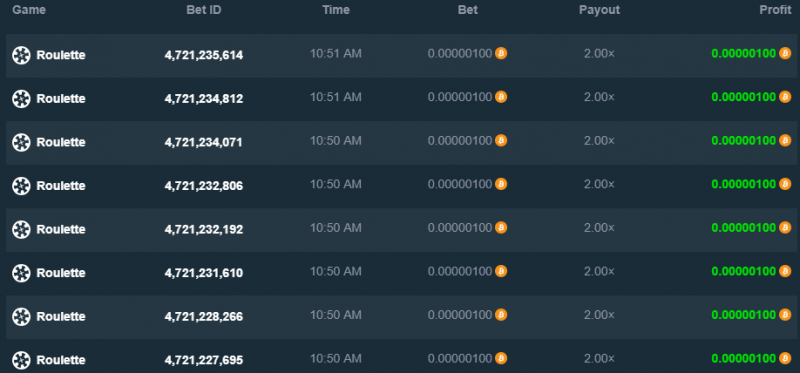This screenshot has height=373, width=800.
Task: Select Roulette label in row 4,721,232,806
Action: (61, 186)
